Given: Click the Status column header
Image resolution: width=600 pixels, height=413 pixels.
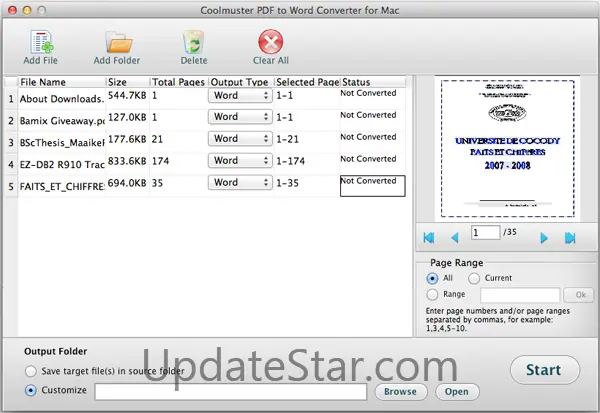Looking at the screenshot, I should [373, 82].
